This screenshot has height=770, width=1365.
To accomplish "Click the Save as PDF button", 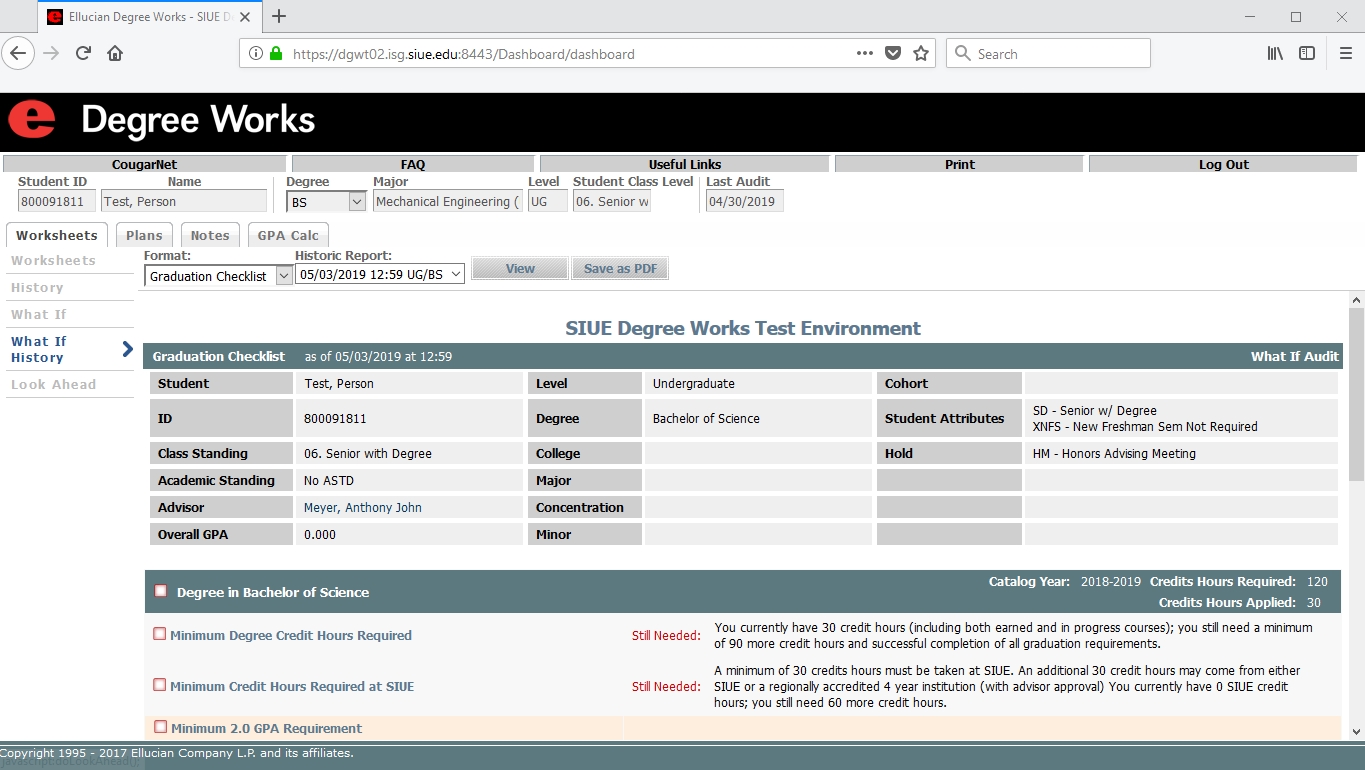I will pyautogui.click(x=620, y=269).
